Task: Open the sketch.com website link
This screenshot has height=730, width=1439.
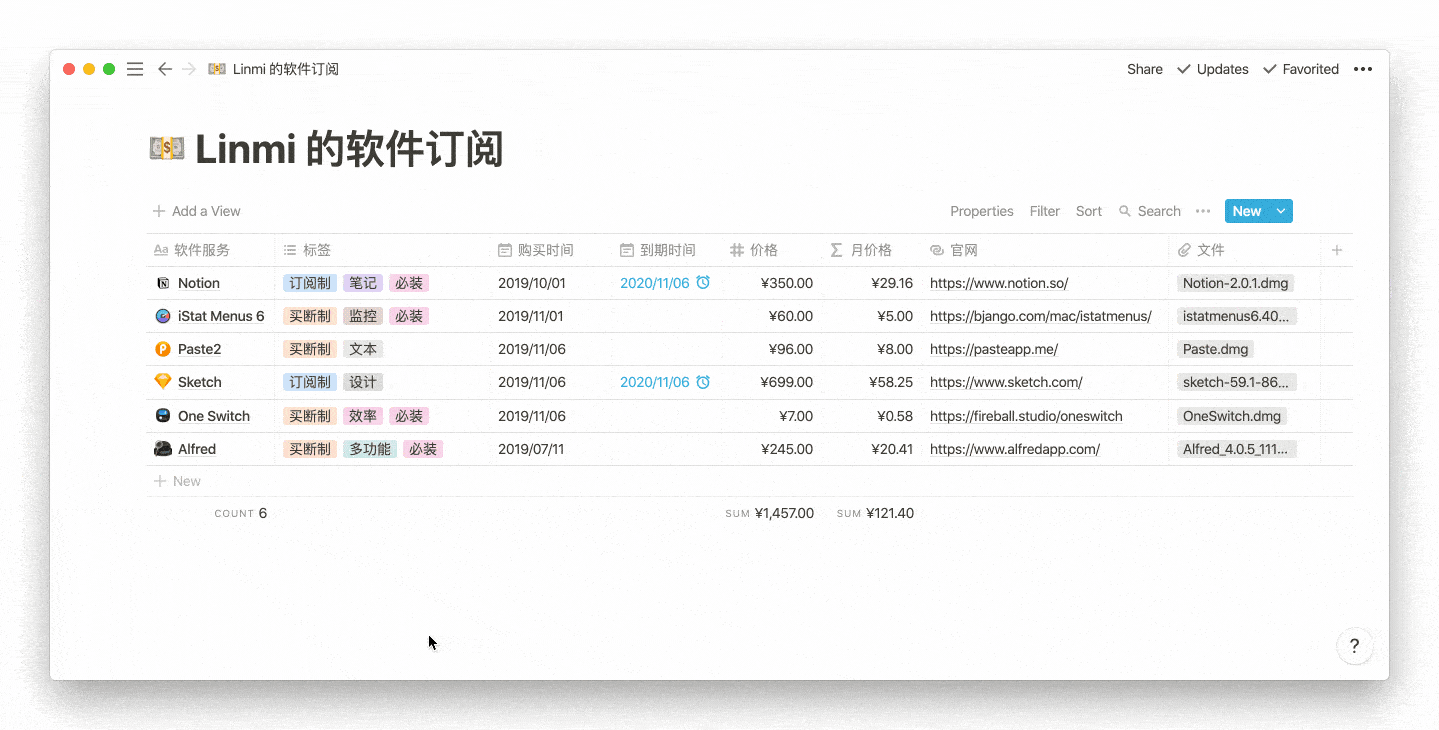Action: [1006, 382]
